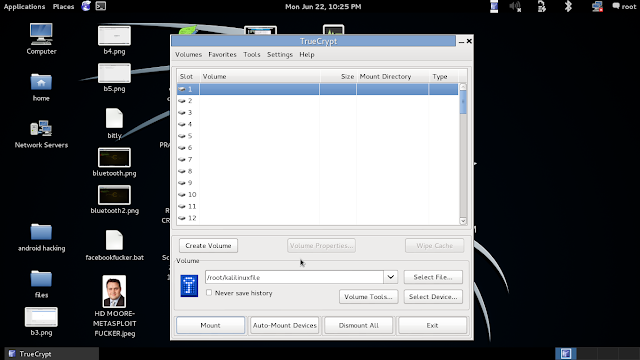Click the Mount Directory column header
This screenshot has width=640, height=360.
[x=393, y=76]
